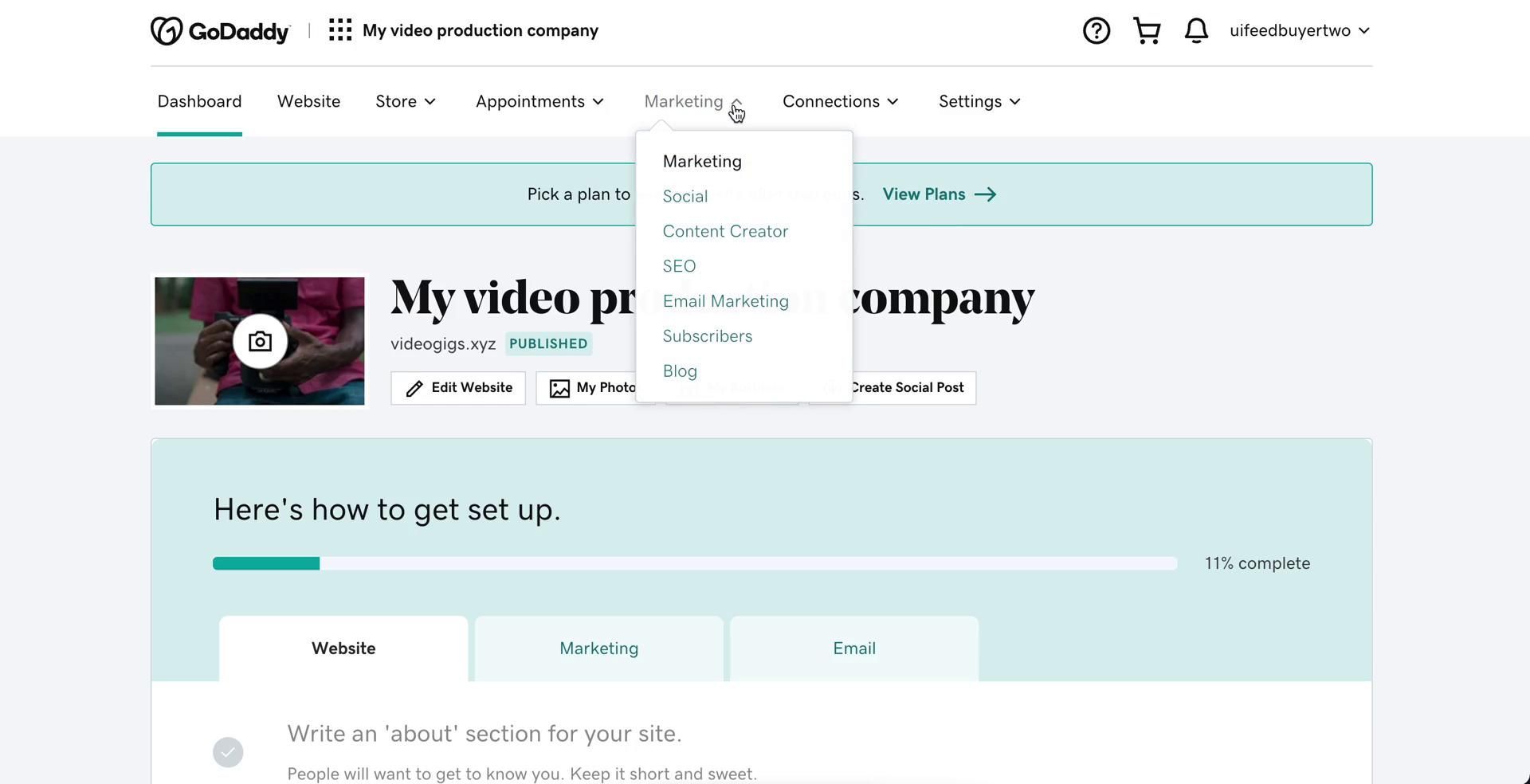Select Email Marketing from Marketing menu

(x=725, y=301)
